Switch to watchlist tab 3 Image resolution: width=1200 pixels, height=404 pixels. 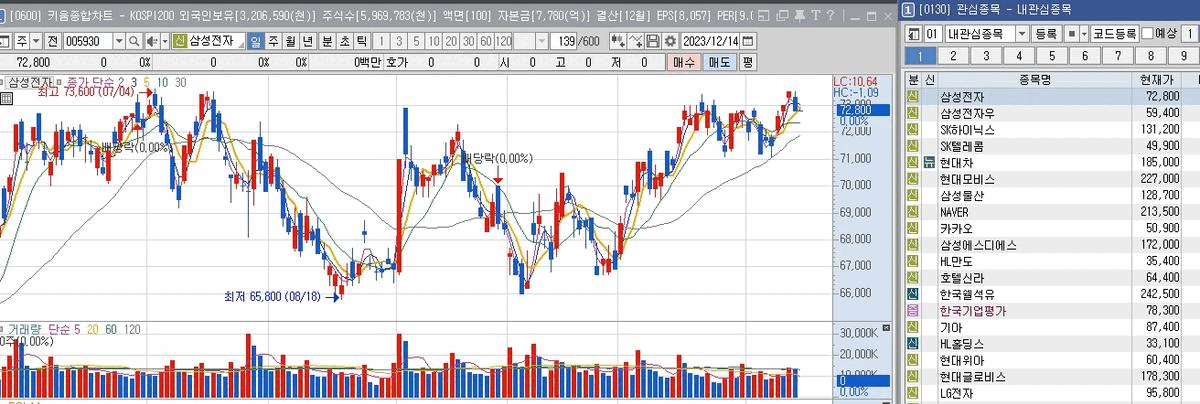pyautogui.click(x=985, y=56)
